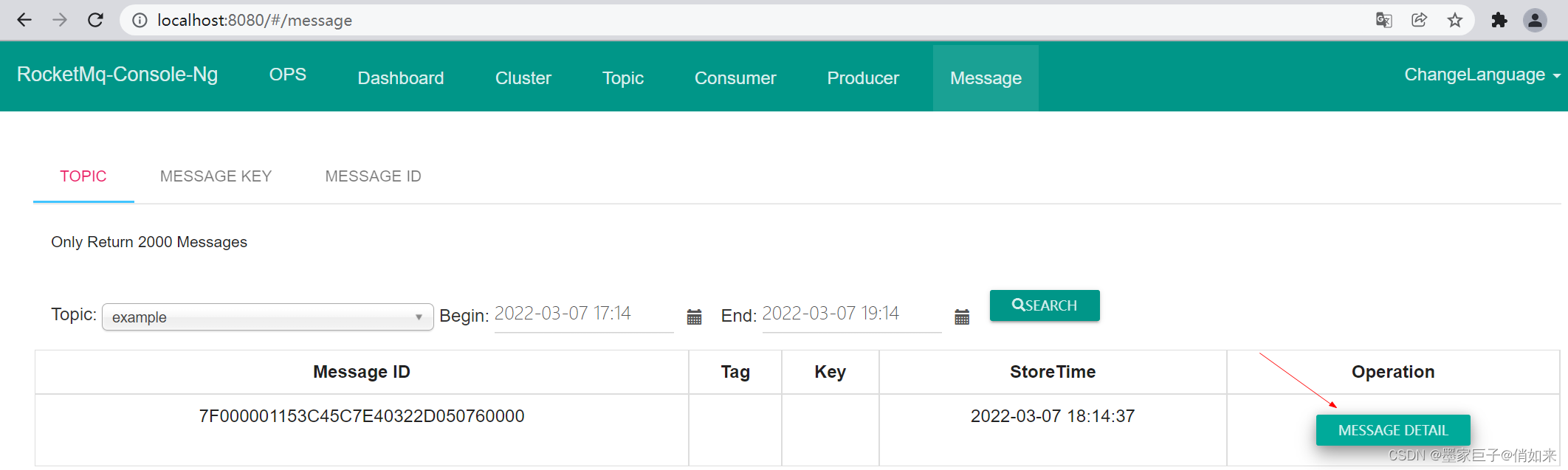Click the SEARCH button
This screenshot has height=470, width=1568.
click(1045, 305)
